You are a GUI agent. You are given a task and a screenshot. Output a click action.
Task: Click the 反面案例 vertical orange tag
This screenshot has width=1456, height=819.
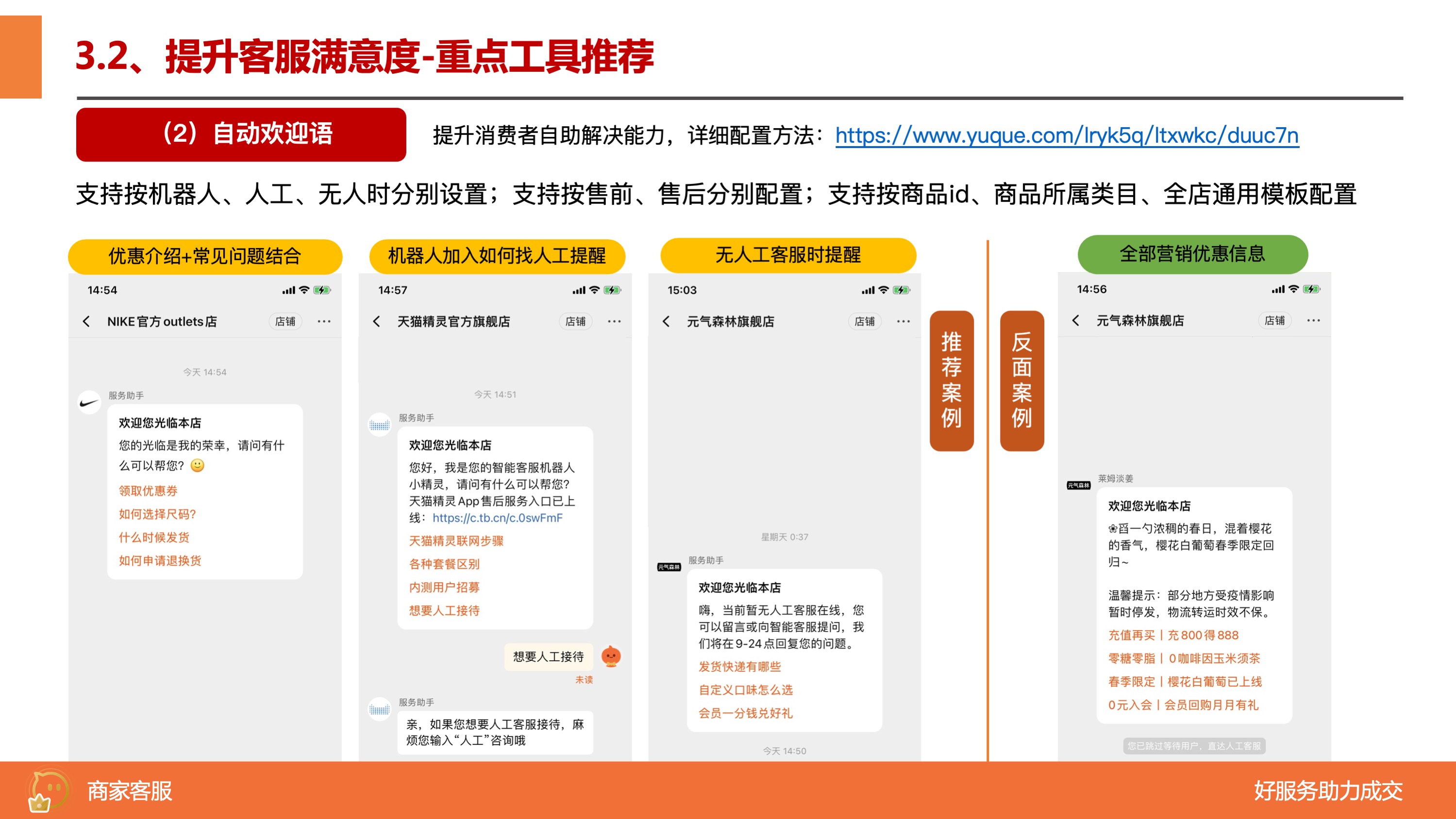click(1022, 381)
